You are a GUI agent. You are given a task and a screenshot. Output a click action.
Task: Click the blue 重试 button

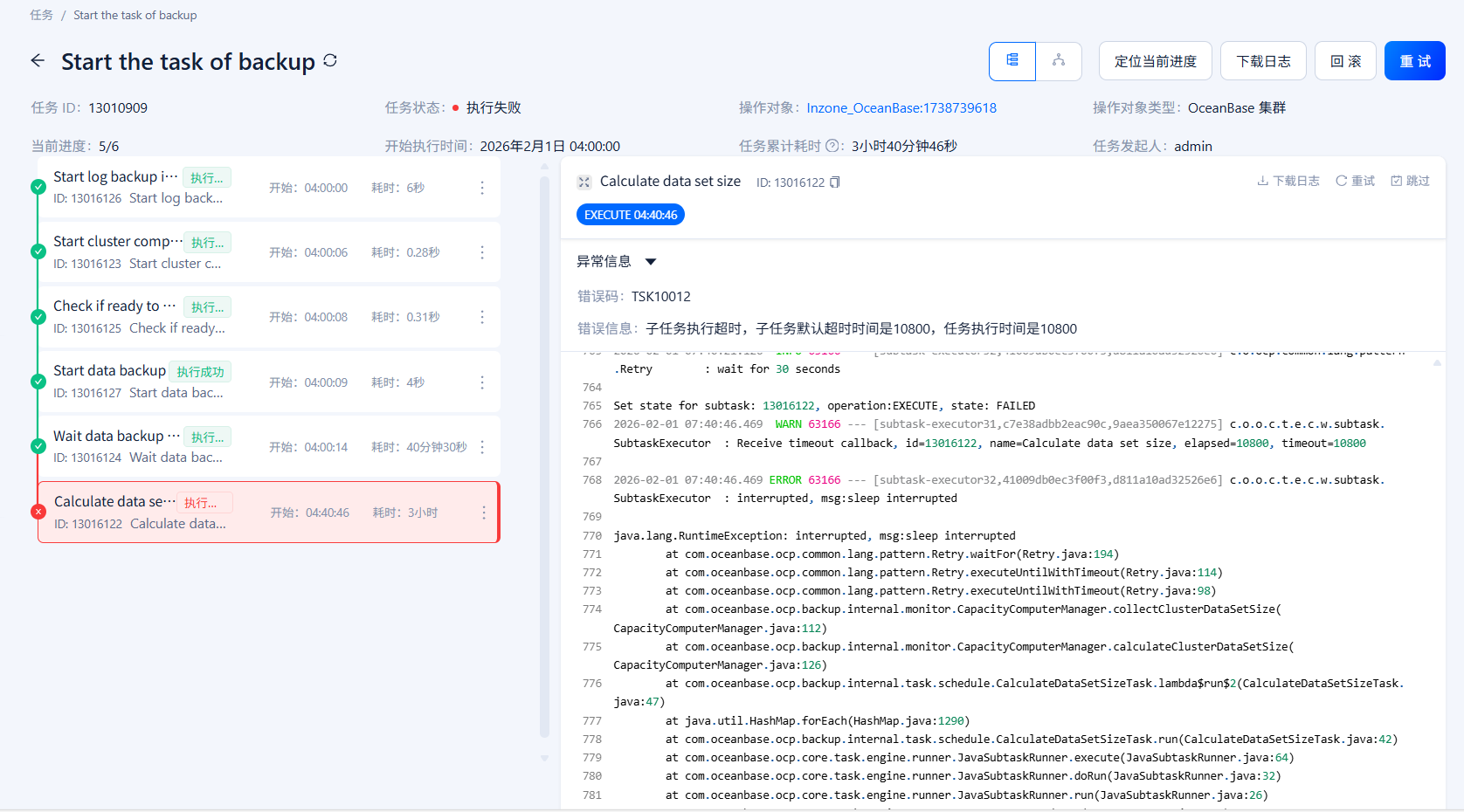[1414, 61]
